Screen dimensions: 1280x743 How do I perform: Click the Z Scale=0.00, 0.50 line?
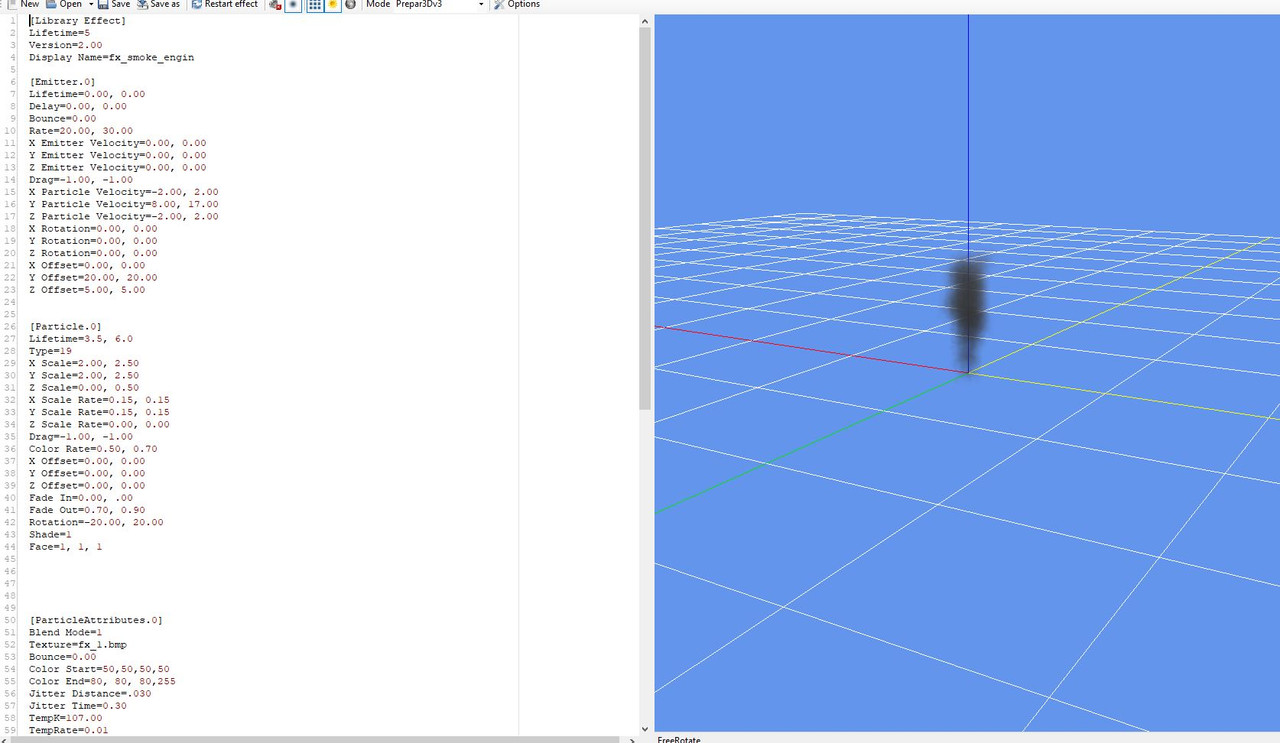pos(84,388)
